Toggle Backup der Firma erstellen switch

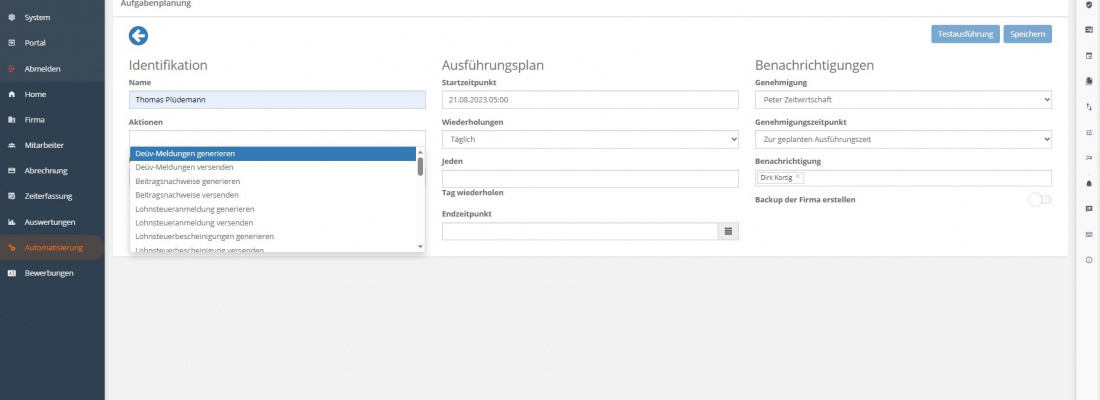pyautogui.click(x=1040, y=200)
